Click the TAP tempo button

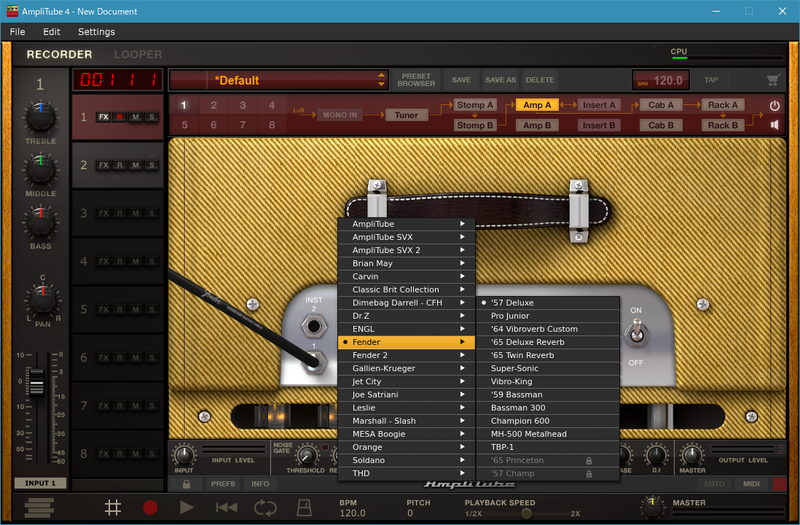coord(711,80)
